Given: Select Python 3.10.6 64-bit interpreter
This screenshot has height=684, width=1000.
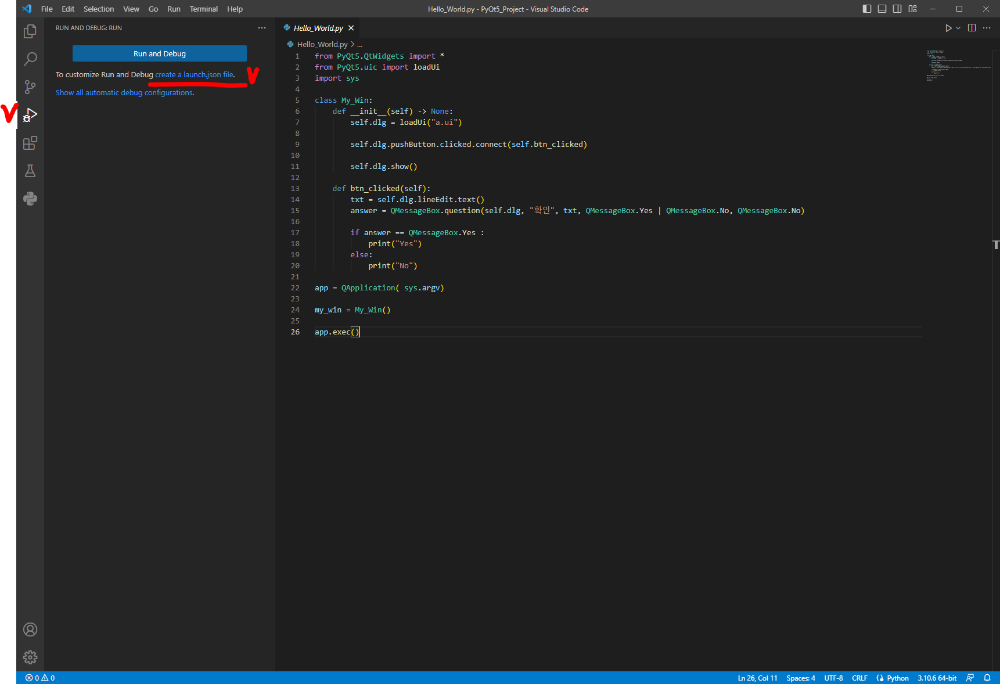Looking at the screenshot, I should (x=937, y=678).
